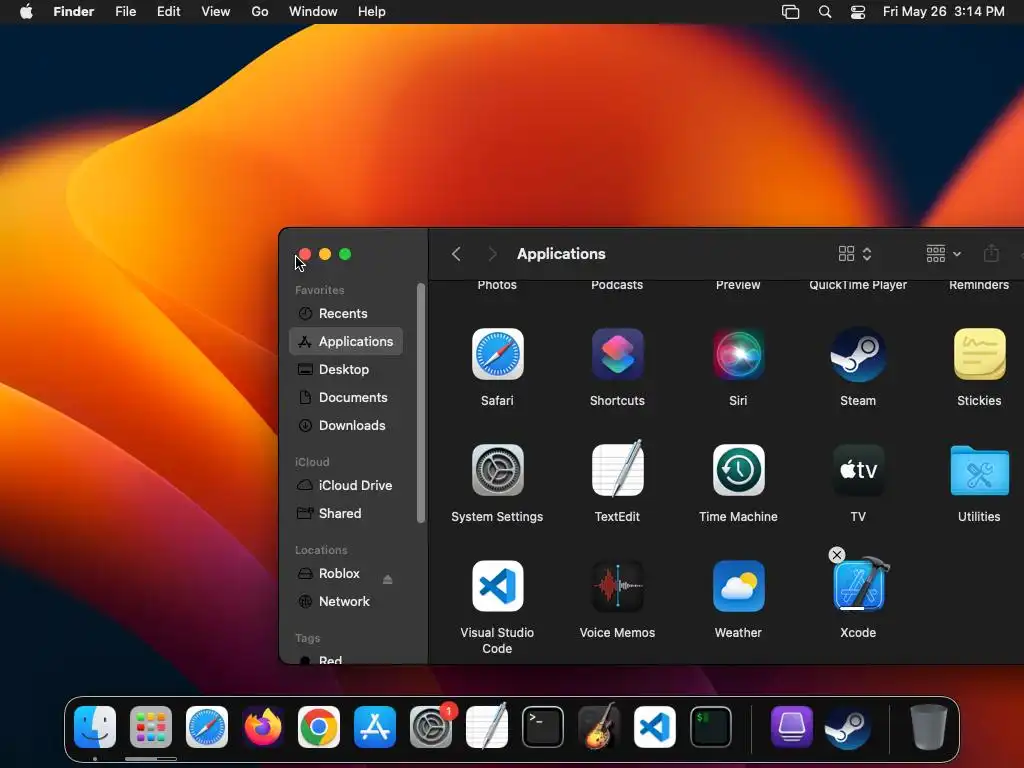1024x768 pixels.
Task: Open the Help menu
Action: (x=372, y=12)
